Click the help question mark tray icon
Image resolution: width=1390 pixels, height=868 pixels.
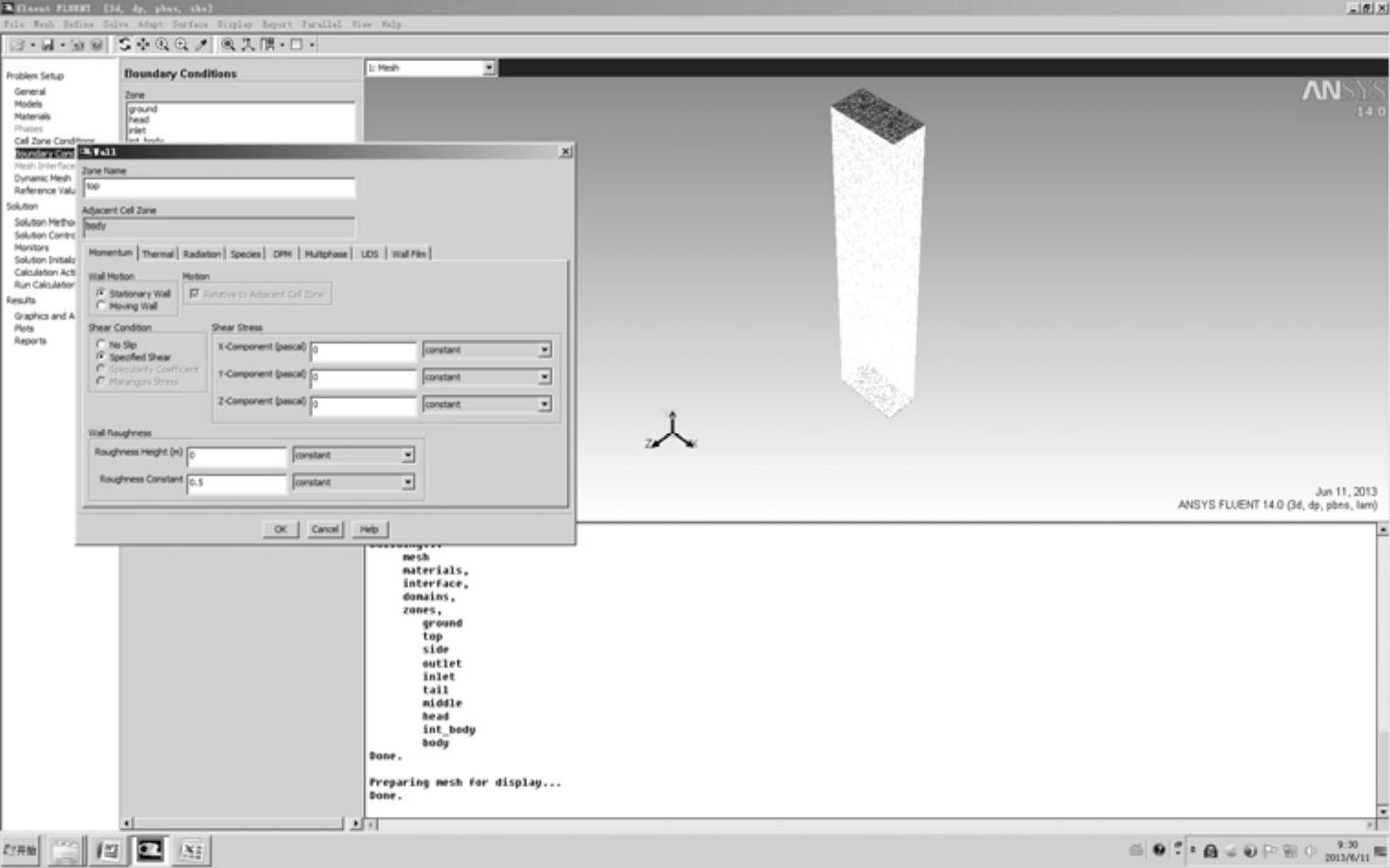pyautogui.click(x=1159, y=851)
